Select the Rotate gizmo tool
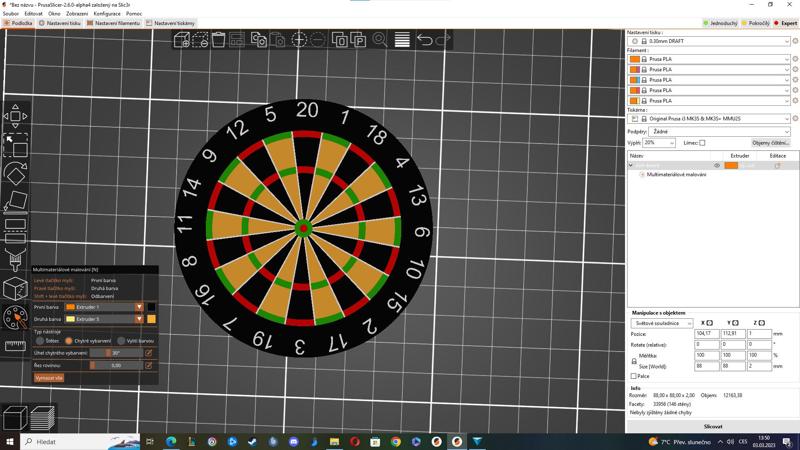This screenshot has width=800, height=450. (15, 173)
